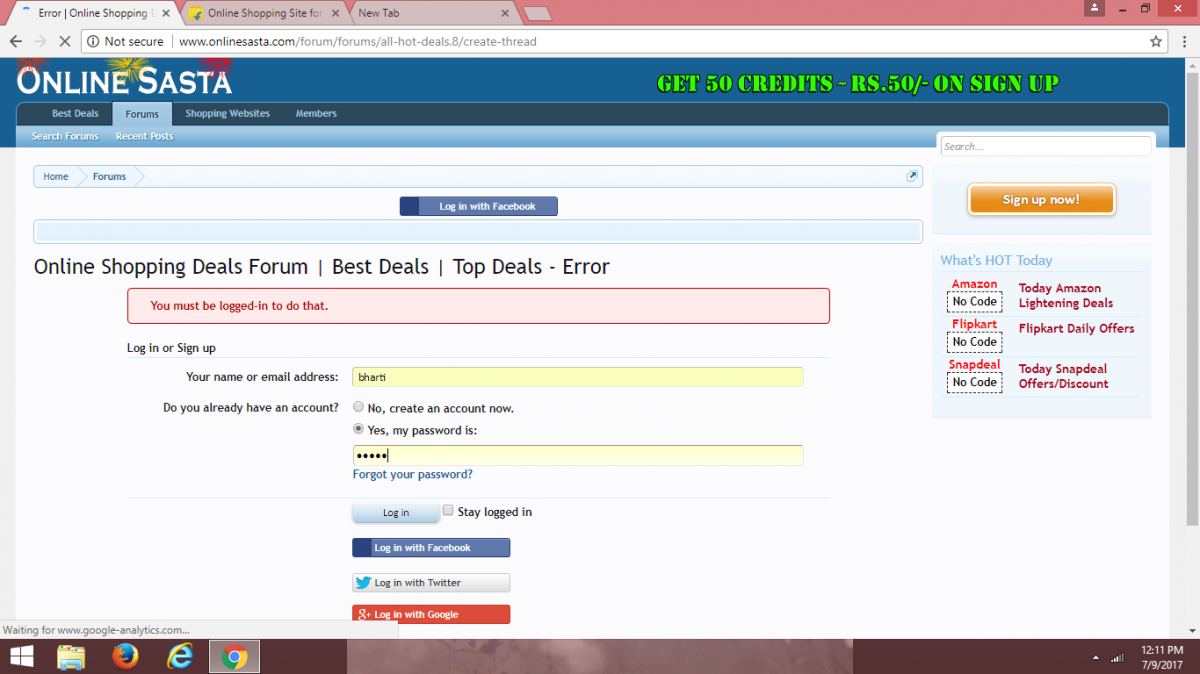Launch File Explorer from the taskbar

click(71, 656)
